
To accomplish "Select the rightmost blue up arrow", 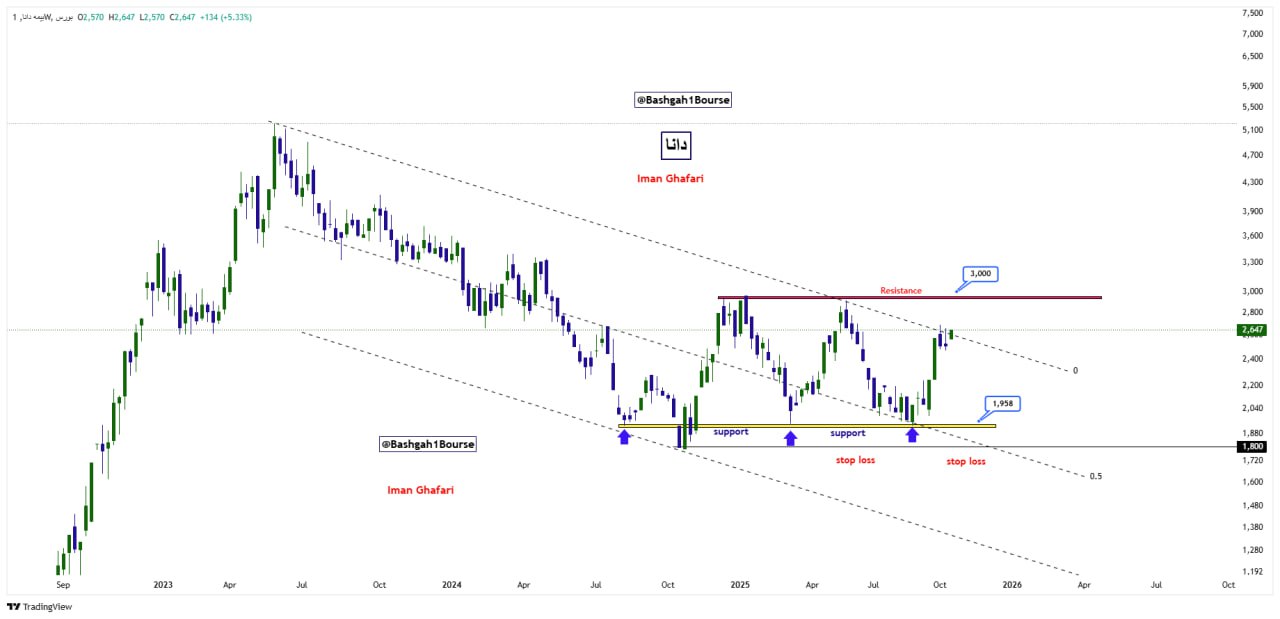I will pos(911,435).
